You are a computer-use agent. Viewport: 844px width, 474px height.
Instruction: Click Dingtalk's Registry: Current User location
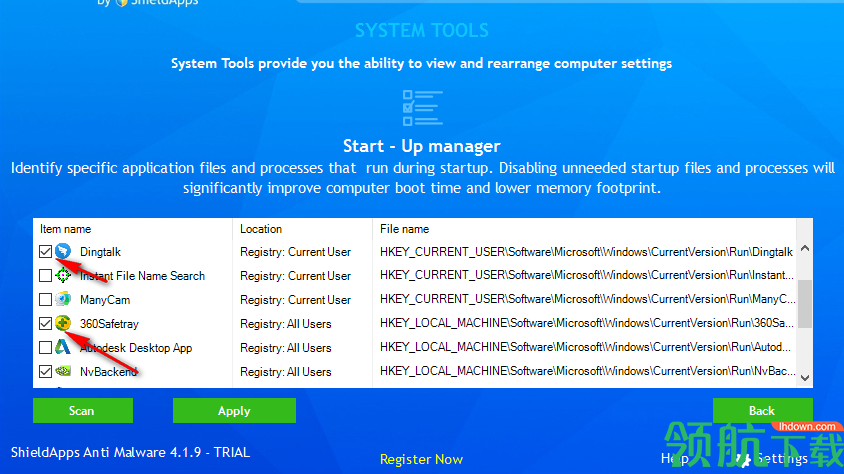[295, 252]
